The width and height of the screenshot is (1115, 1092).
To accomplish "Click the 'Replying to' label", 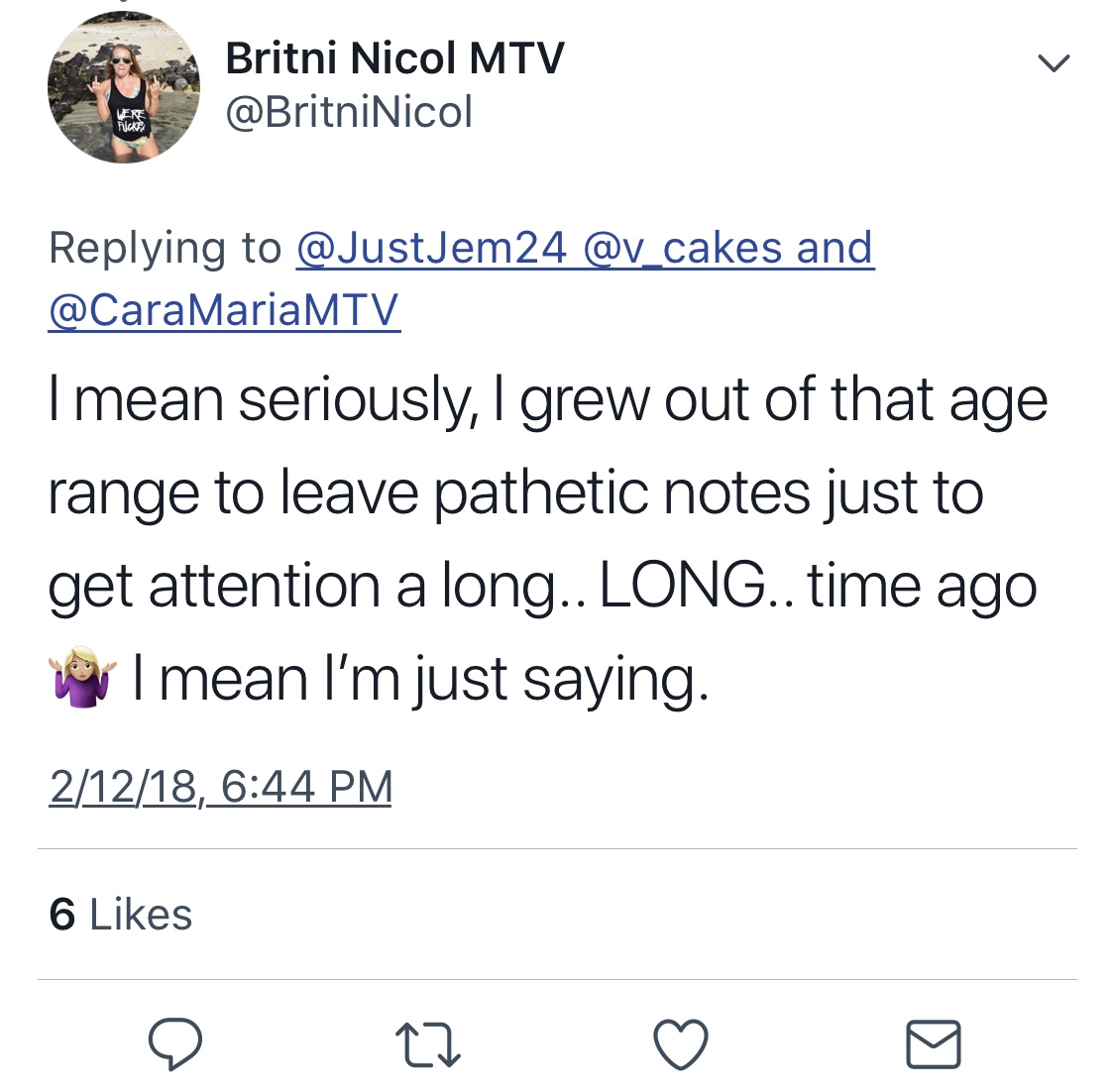I will [x=165, y=248].
